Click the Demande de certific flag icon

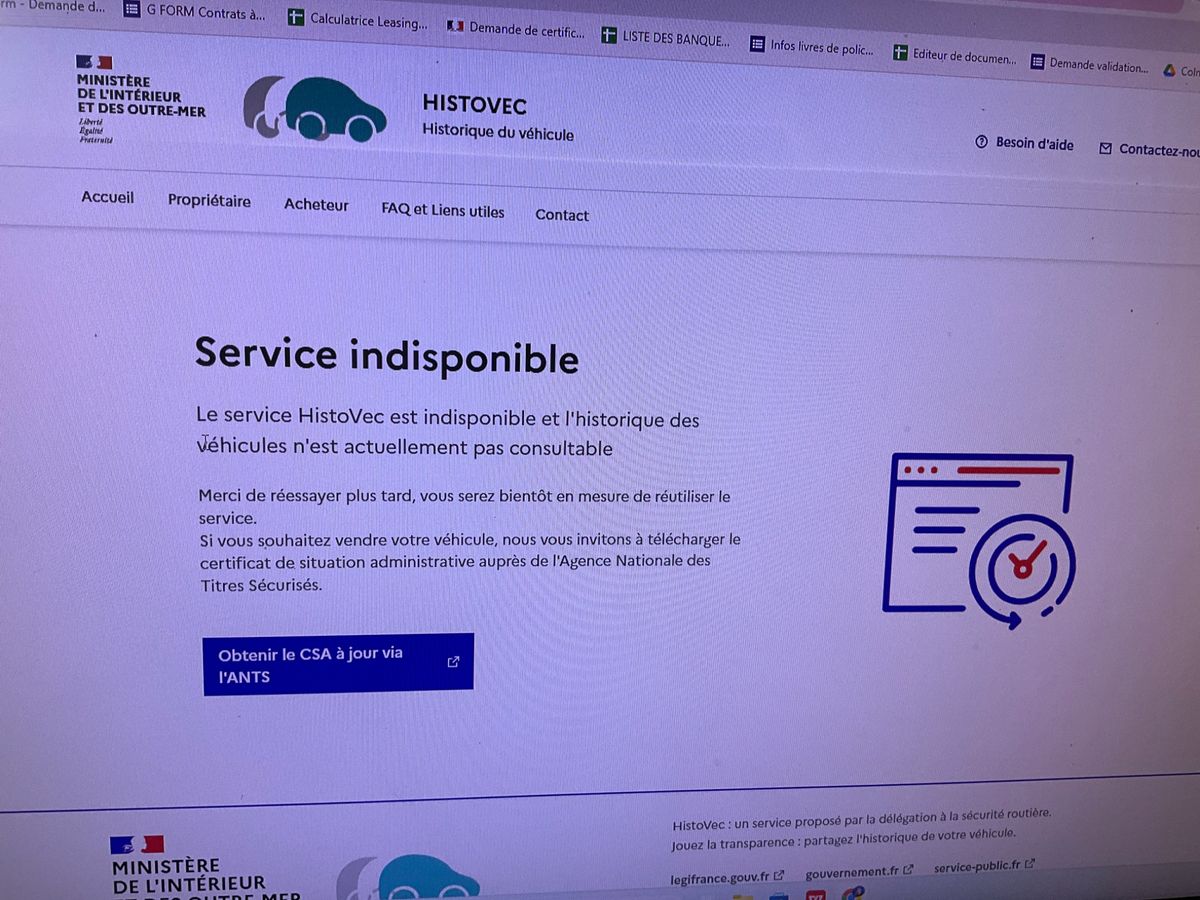click(455, 26)
